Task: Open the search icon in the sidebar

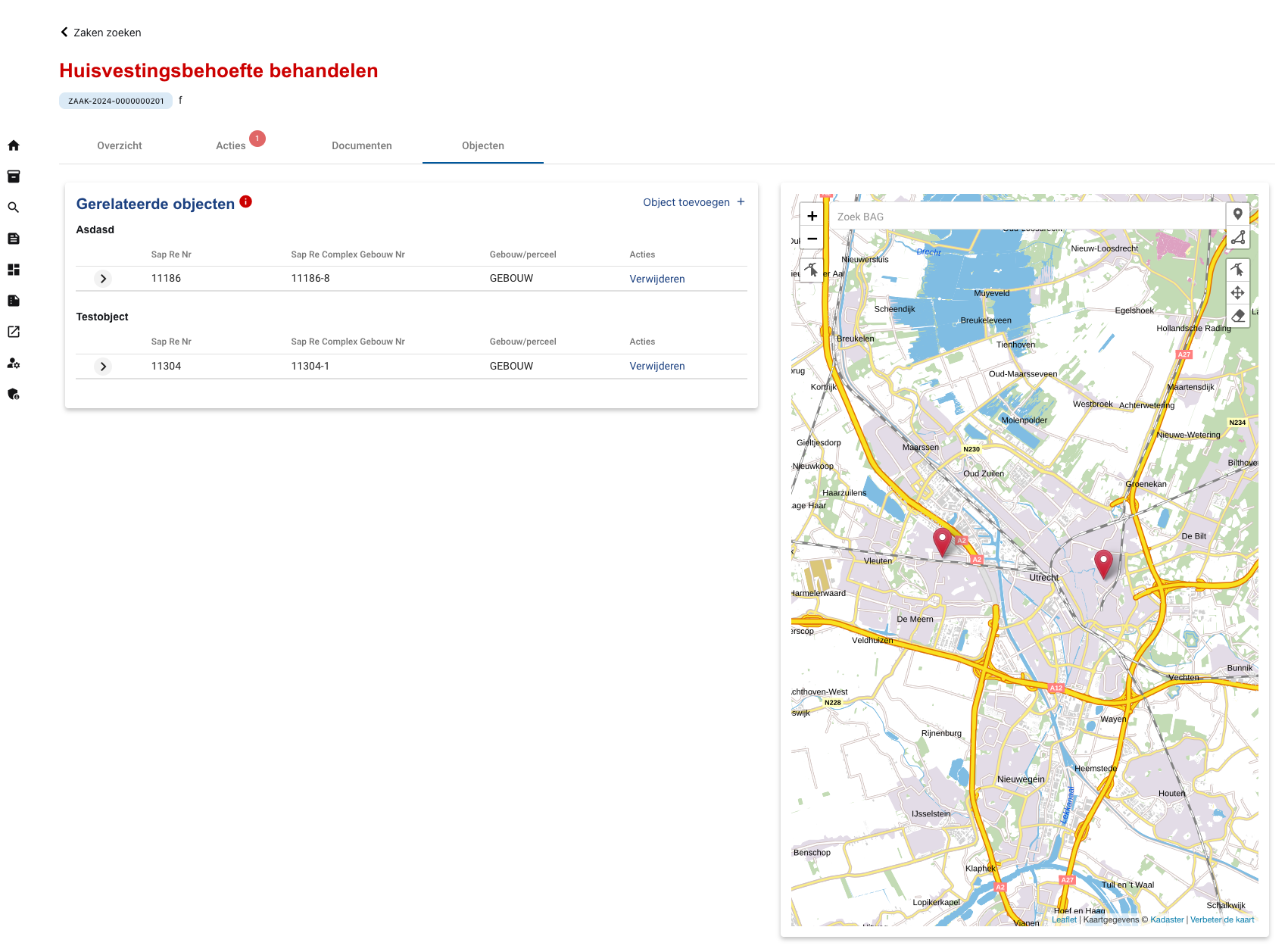Action: (x=14, y=208)
